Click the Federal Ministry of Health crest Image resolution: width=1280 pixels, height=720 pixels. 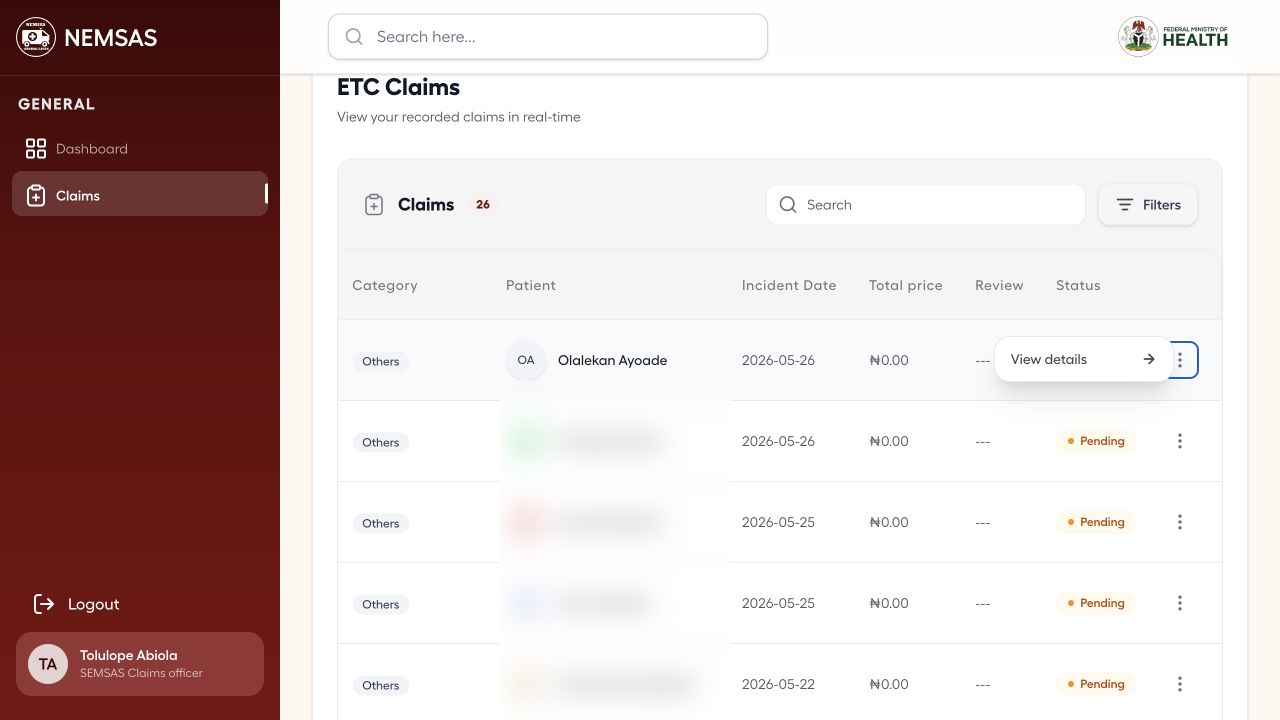click(1138, 37)
